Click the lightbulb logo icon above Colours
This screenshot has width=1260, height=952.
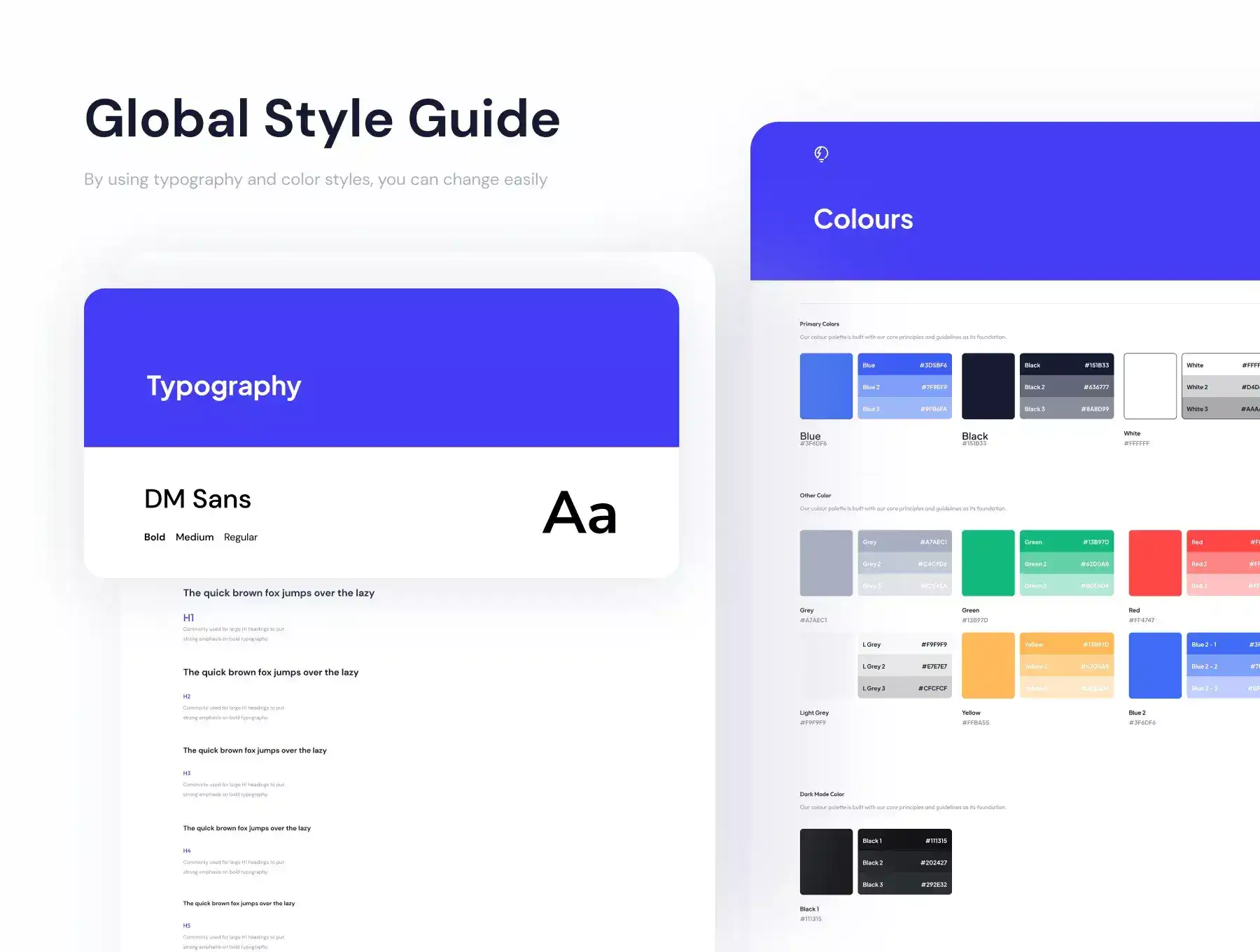coord(821,154)
